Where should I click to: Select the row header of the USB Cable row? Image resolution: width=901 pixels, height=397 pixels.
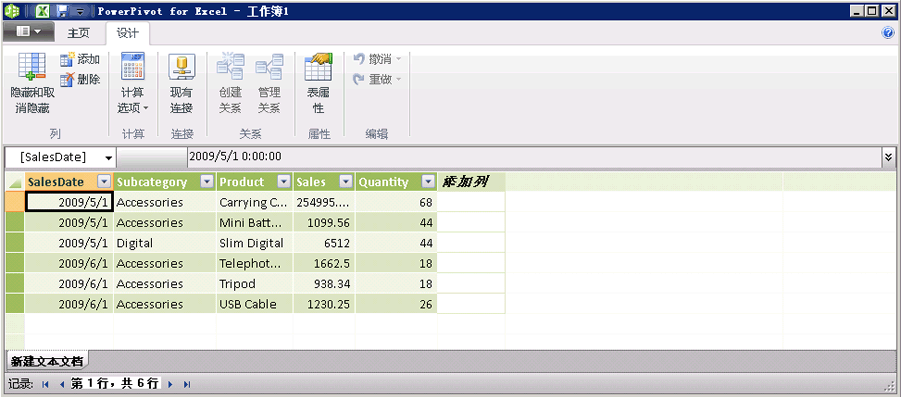click(x=15, y=304)
